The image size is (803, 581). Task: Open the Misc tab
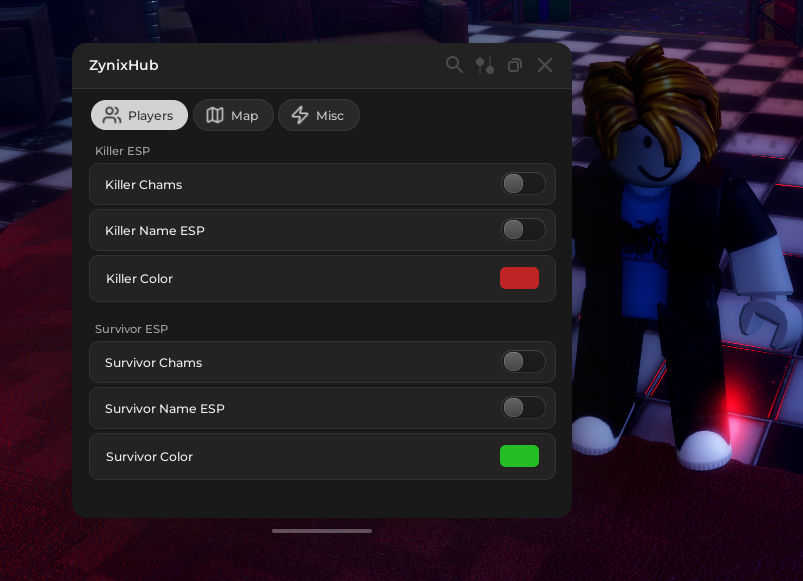click(x=319, y=115)
